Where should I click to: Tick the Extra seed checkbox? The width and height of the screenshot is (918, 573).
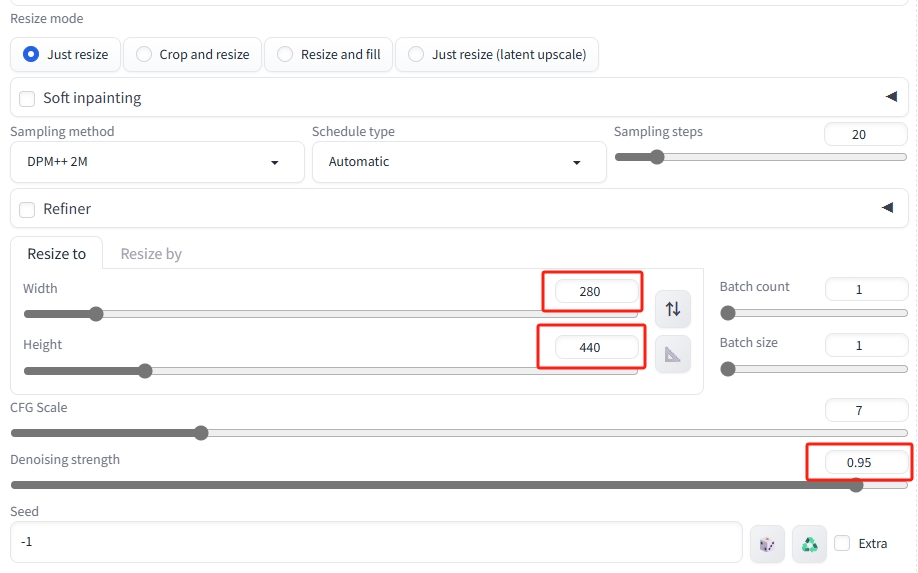pyautogui.click(x=842, y=543)
